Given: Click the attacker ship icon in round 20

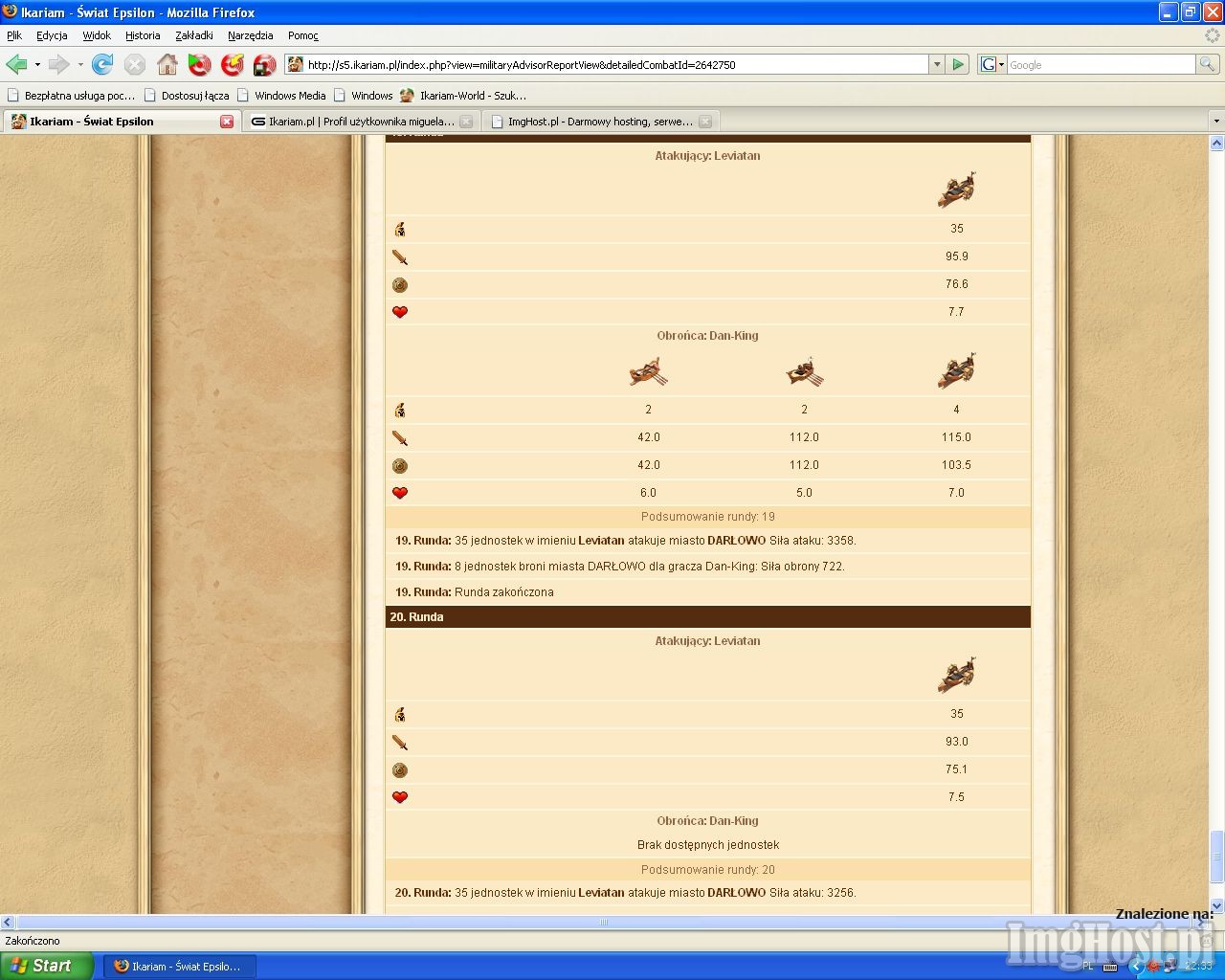Looking at the screenshot, I should (956, 675).
